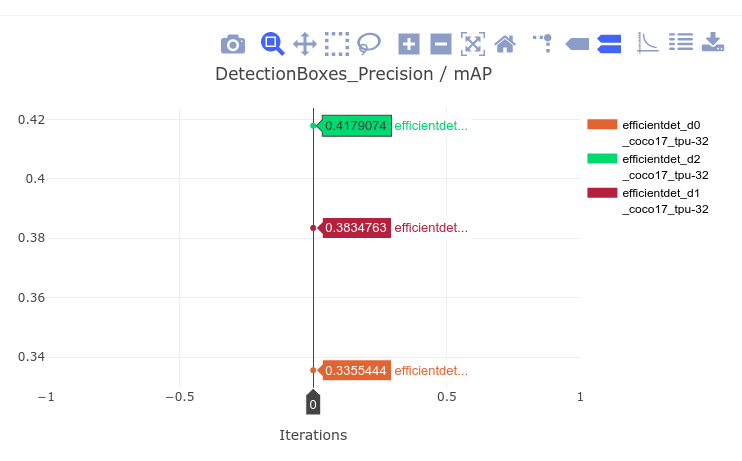Enable compare data on hover
742x461 pixels.
[609, 43]
